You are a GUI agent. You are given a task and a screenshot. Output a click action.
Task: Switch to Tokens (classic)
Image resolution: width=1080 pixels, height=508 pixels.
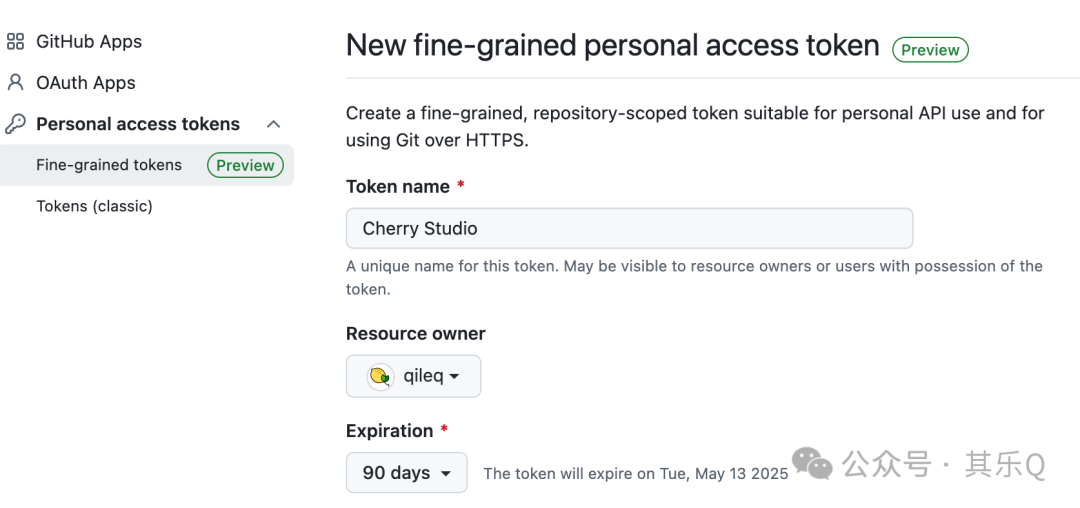pos(94,206)
